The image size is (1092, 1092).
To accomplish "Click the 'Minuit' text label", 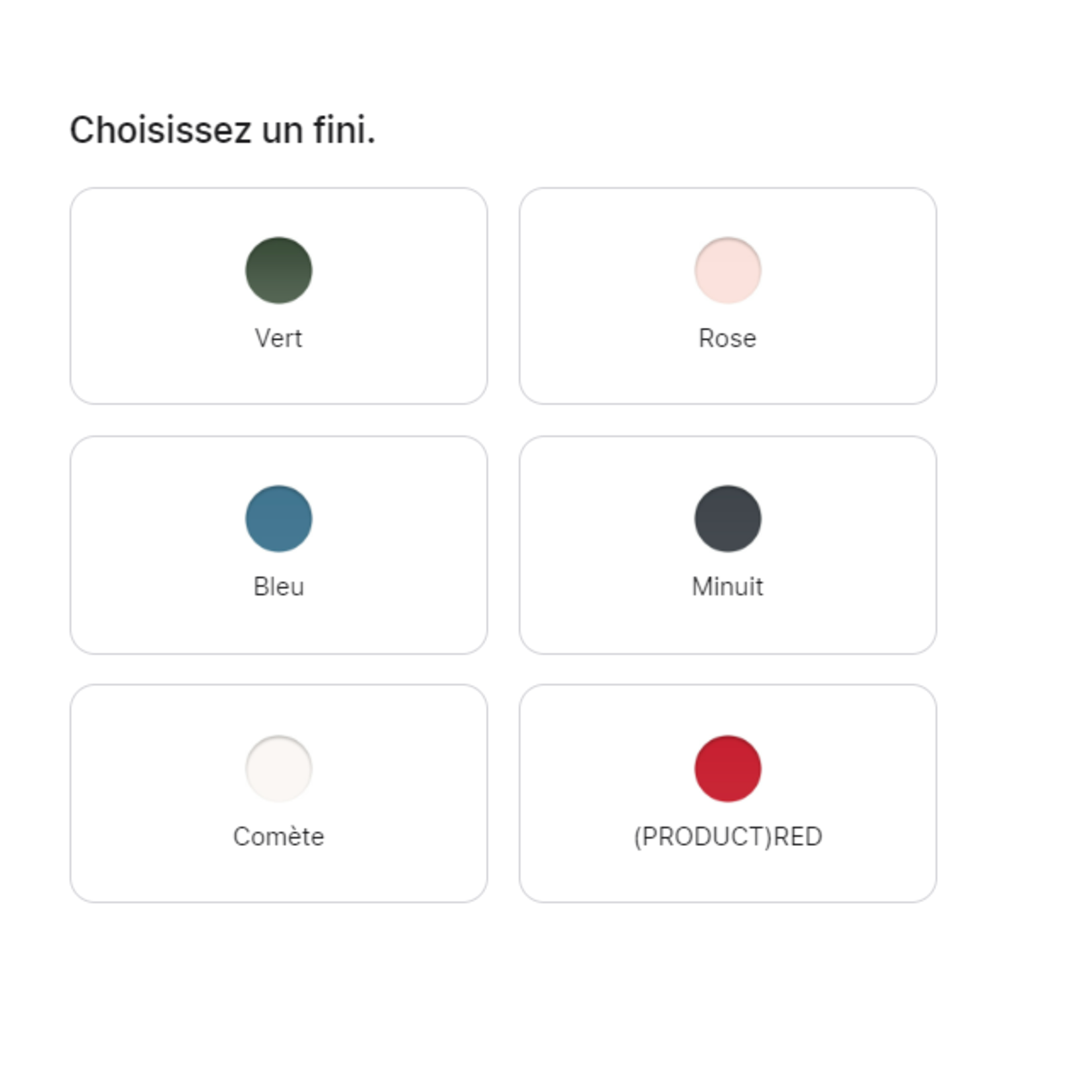I will pyautogui.click(x=727, y=587).
